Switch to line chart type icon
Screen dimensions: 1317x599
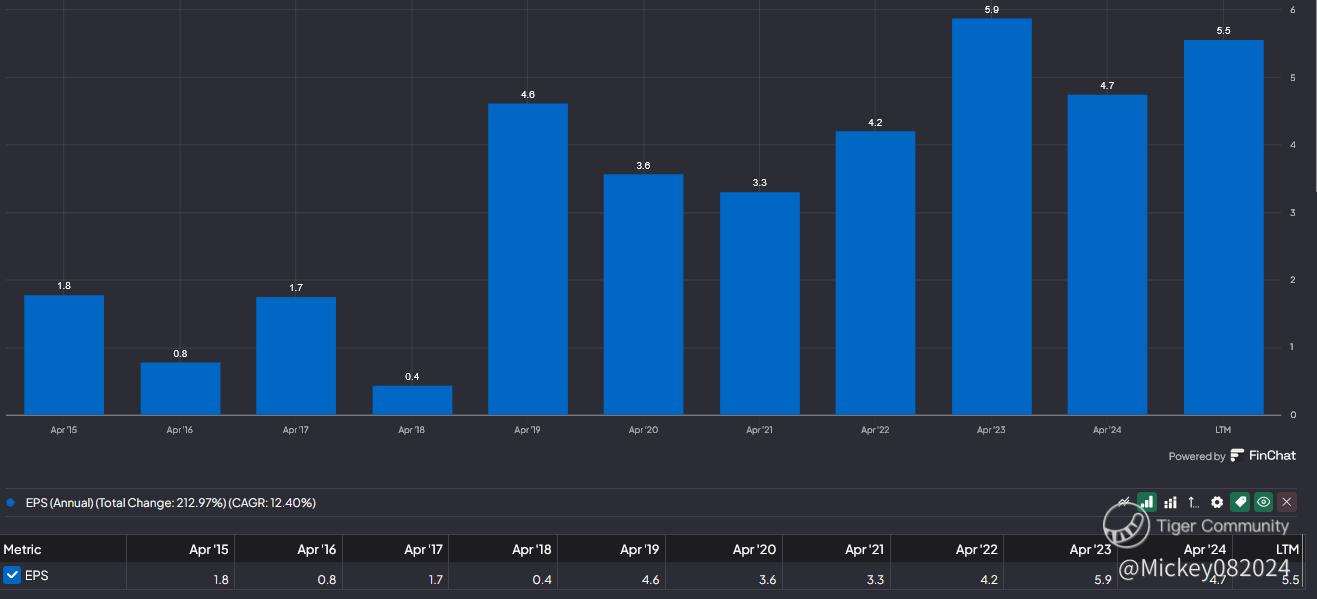(x=1125, y=502)
